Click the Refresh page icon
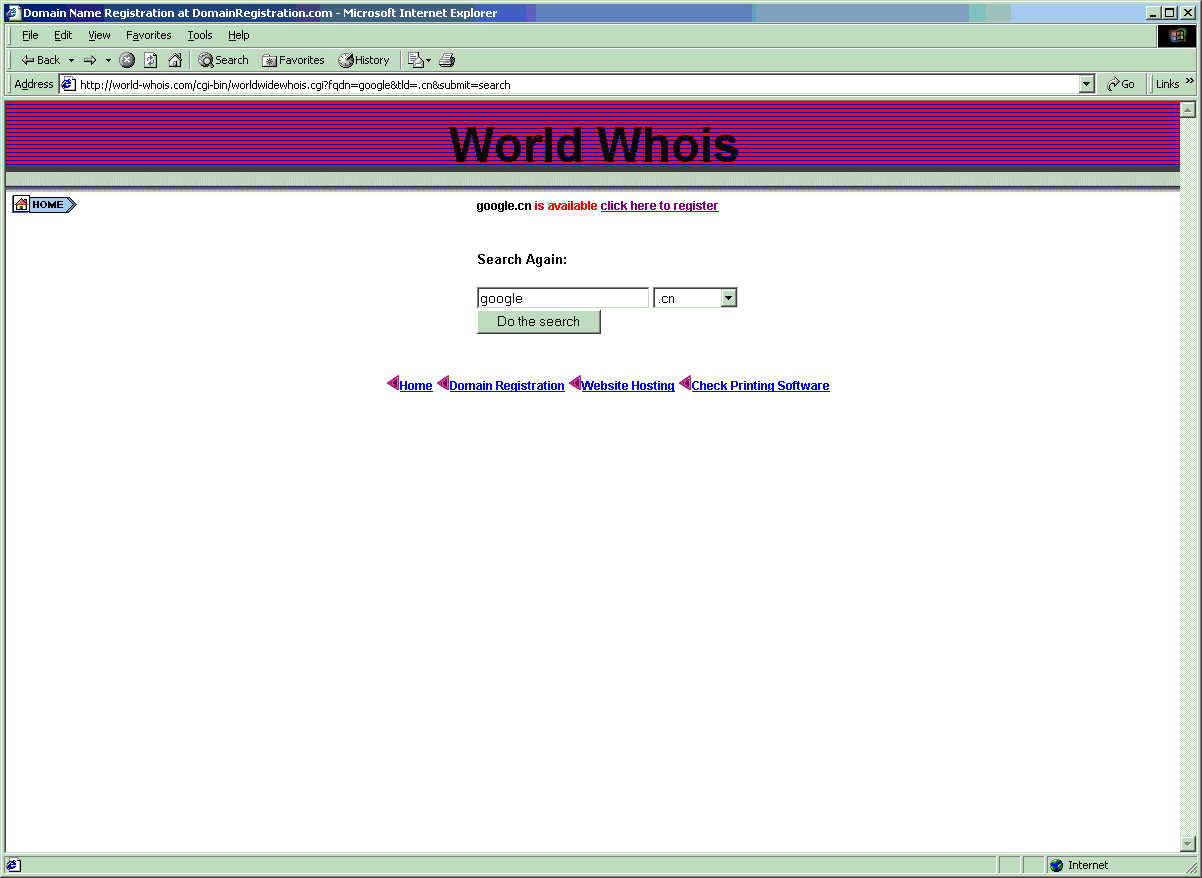The image size is (1202, 878). [x=151, y=60]
